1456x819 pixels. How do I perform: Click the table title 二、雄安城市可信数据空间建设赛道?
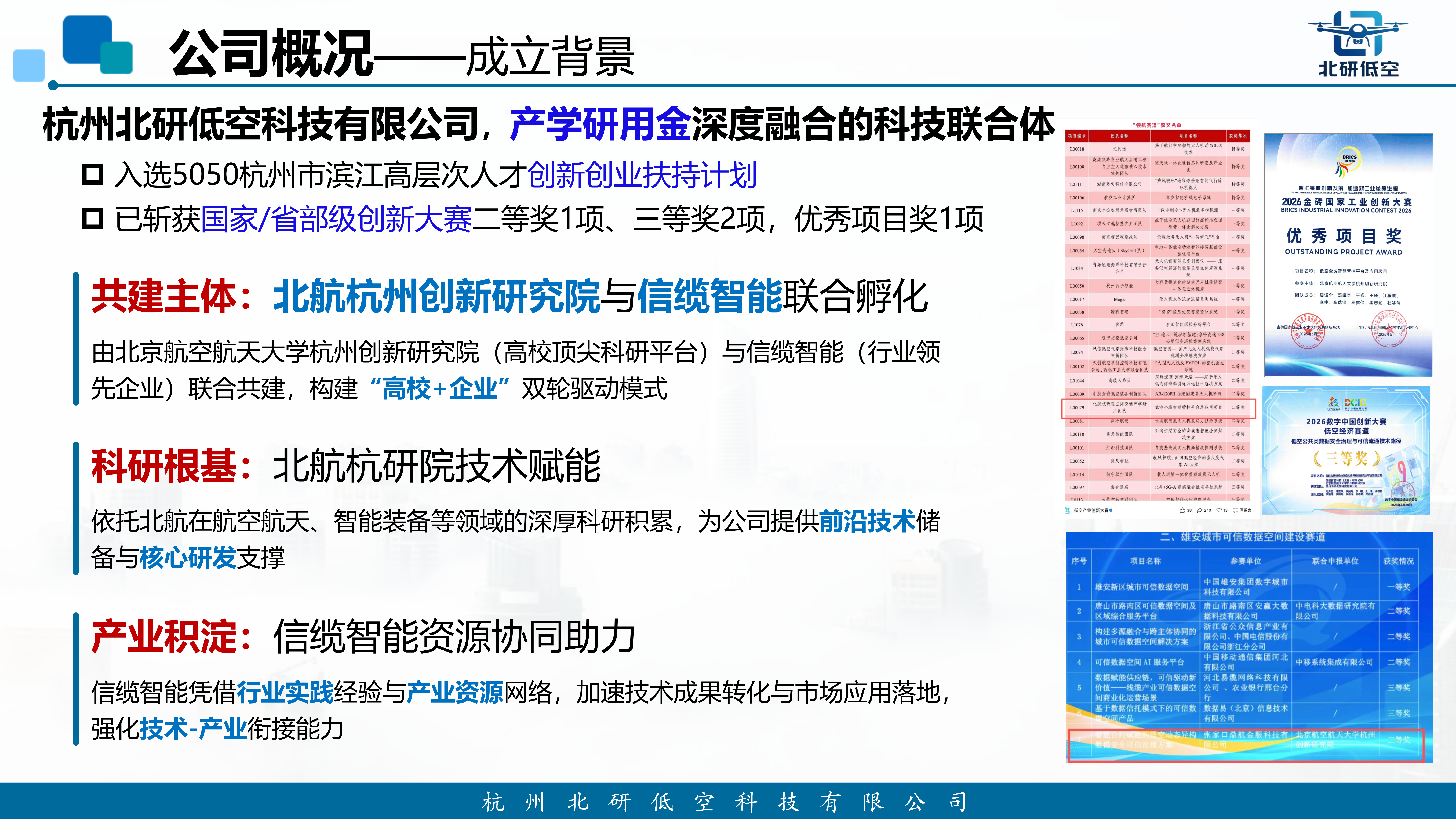(x=1242, y=537)
